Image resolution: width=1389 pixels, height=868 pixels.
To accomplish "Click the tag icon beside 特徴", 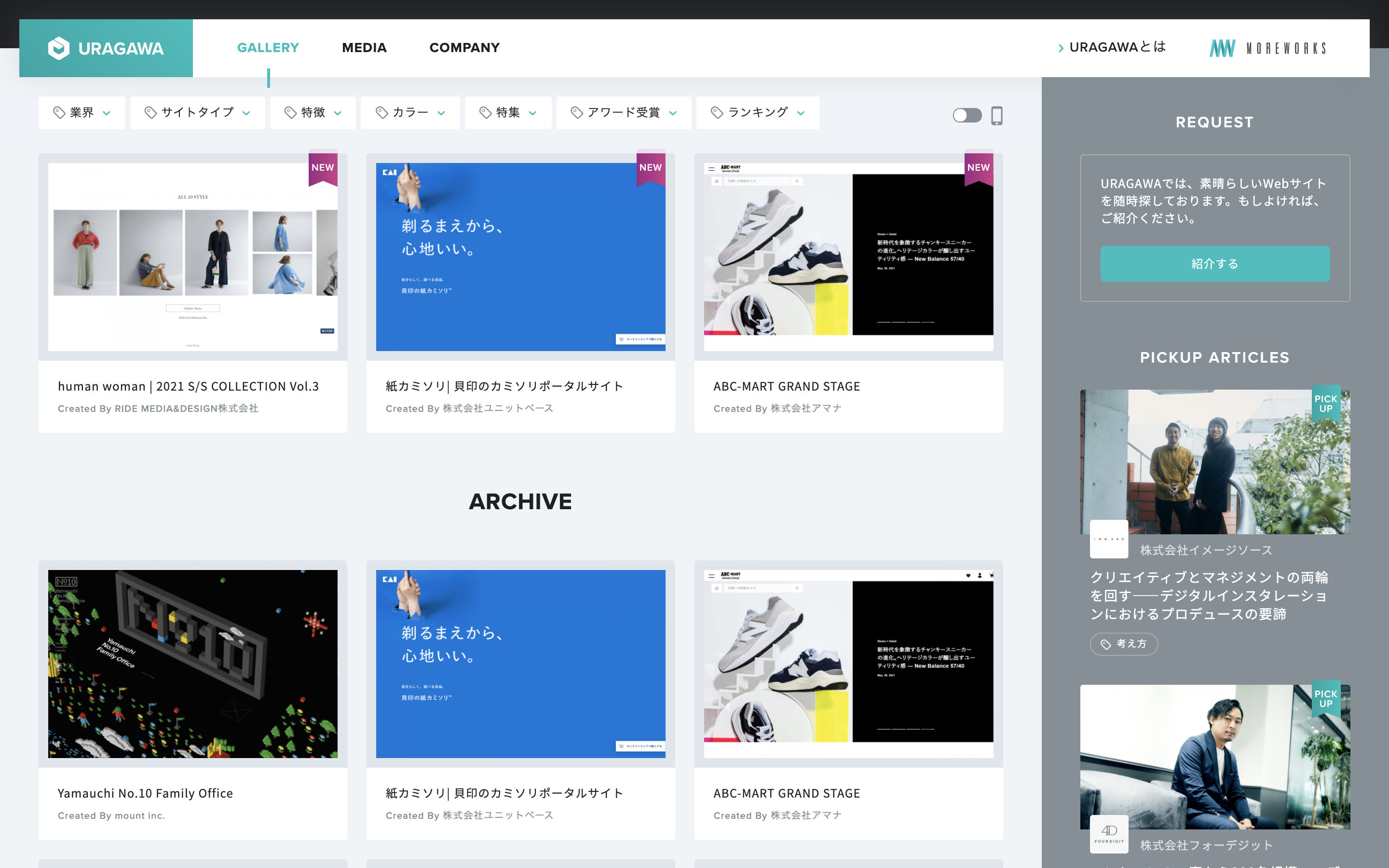I will (x=290, y=112).
